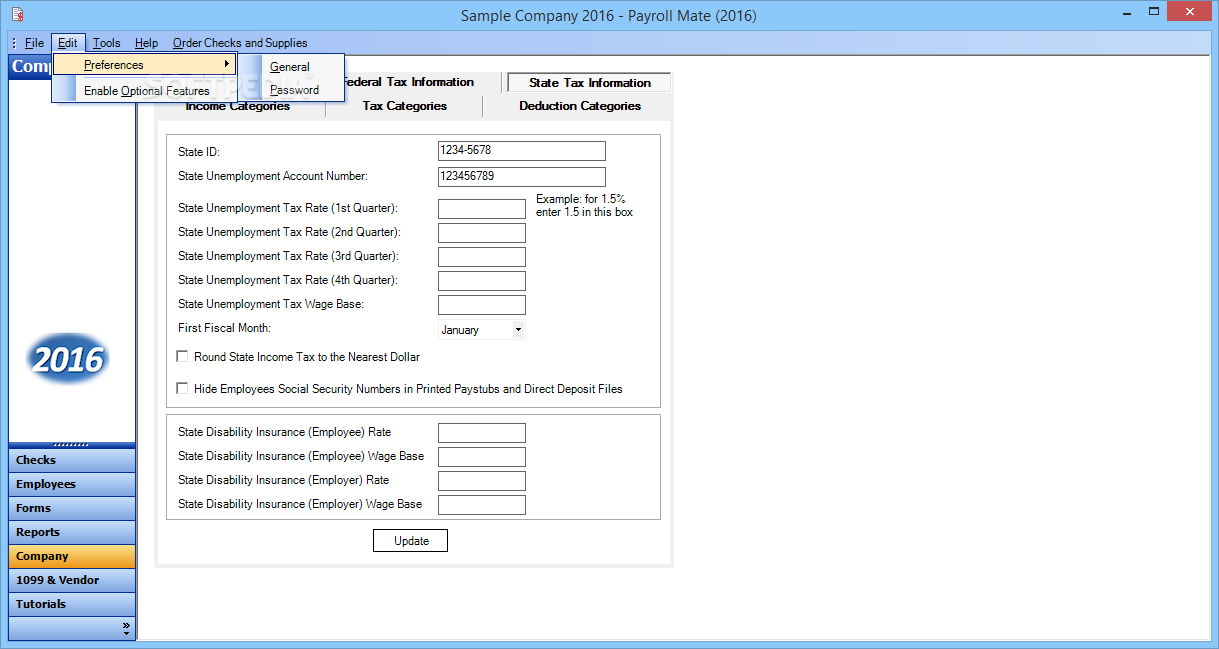Image resolution: width=1219 pixels, height=649 pixels.
Task: Click State Unemployment Account Number field
Action: (x=522, y=177)
